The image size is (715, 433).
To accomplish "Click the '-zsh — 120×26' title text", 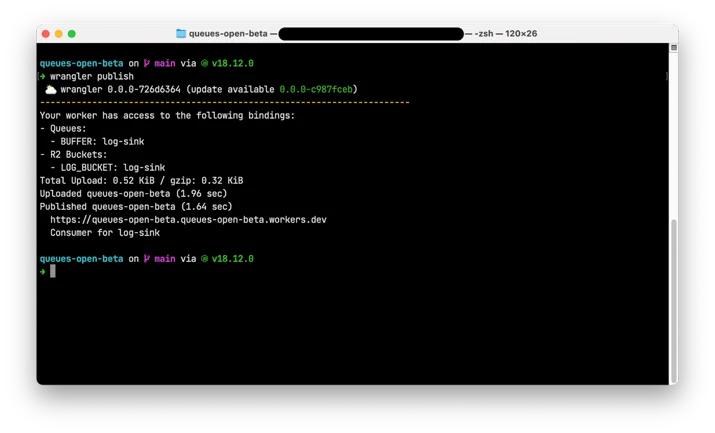I will coord(506,34).
